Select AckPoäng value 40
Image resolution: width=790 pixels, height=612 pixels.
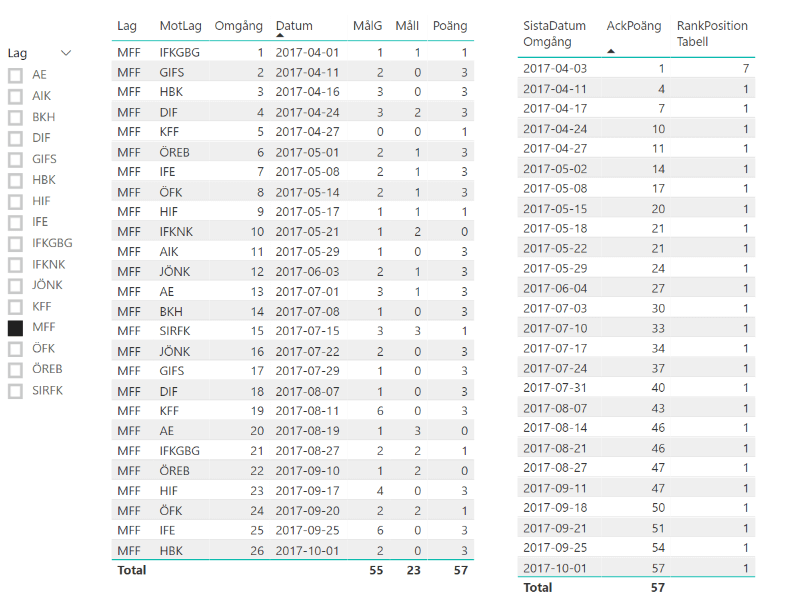tap(659, 388)
